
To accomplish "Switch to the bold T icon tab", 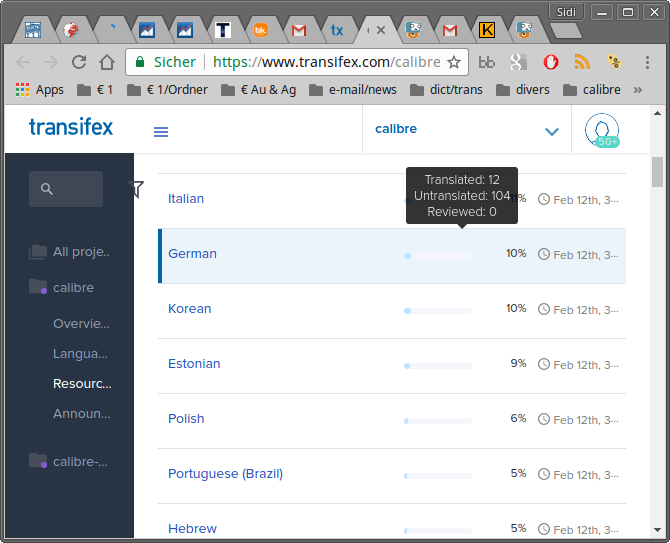I will (223, 30).
